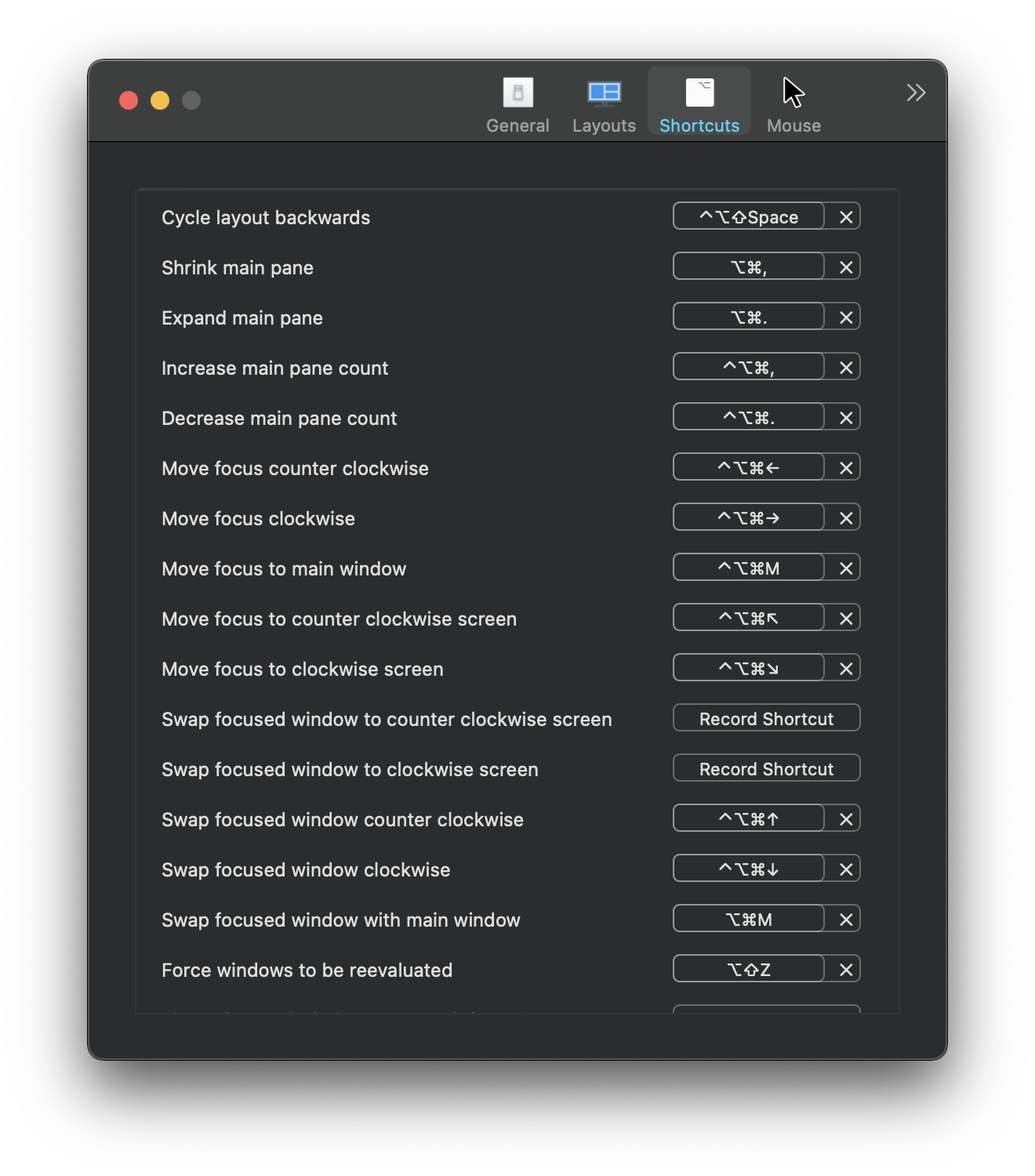Expand toolbar overflow double-chevron

coord(916,93)
